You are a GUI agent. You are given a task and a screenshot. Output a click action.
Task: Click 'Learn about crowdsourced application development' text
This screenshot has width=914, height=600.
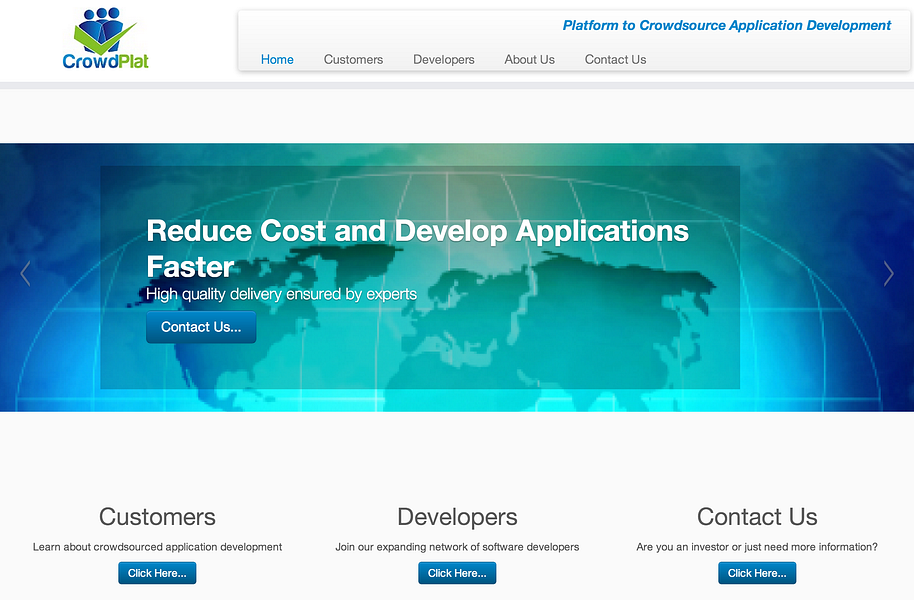point(157,547)
